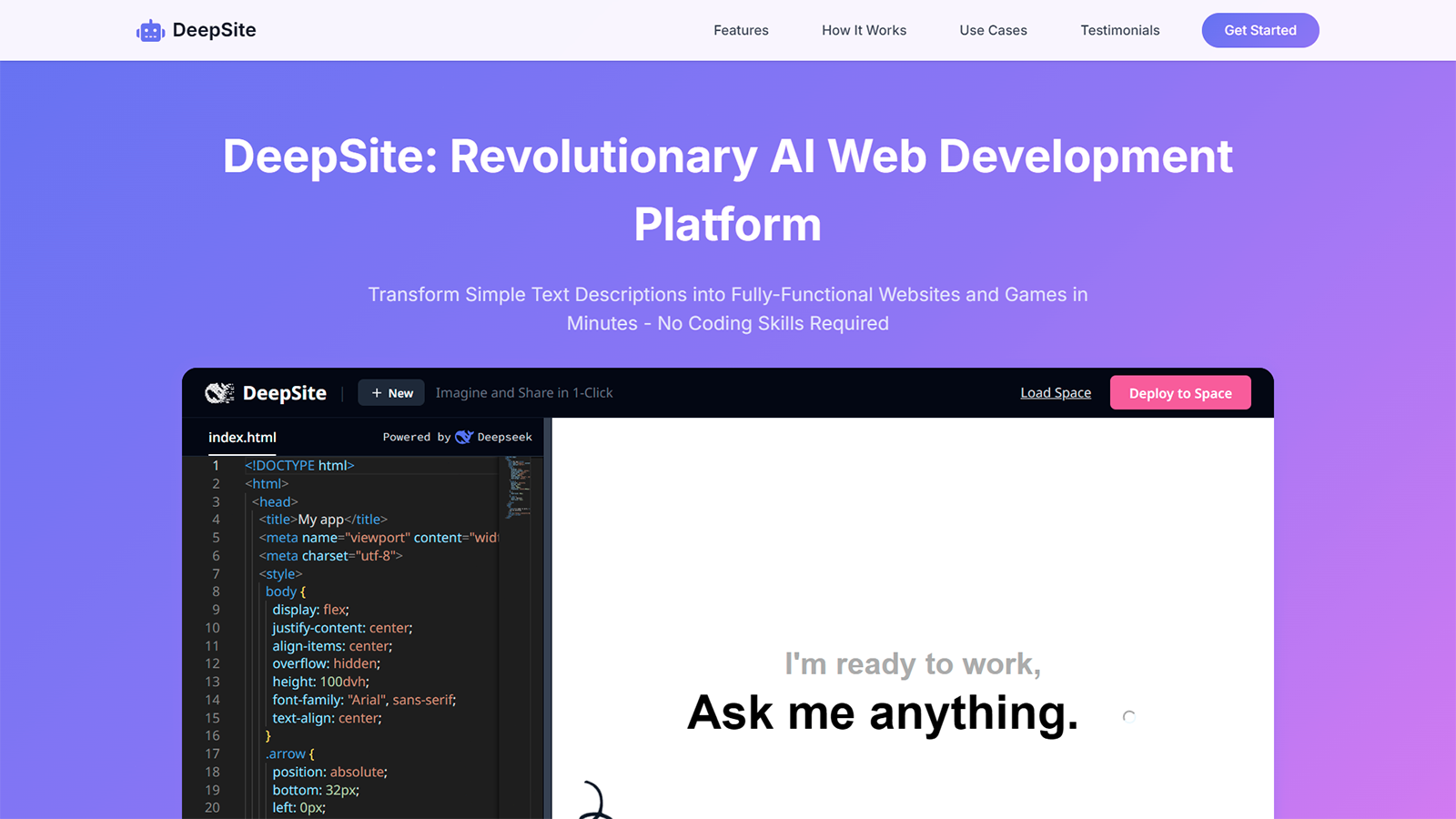Image resolution: width=1456 pixels, height=819 pixels.
Task: Click the New button in editor
Action: pos(391,393)
